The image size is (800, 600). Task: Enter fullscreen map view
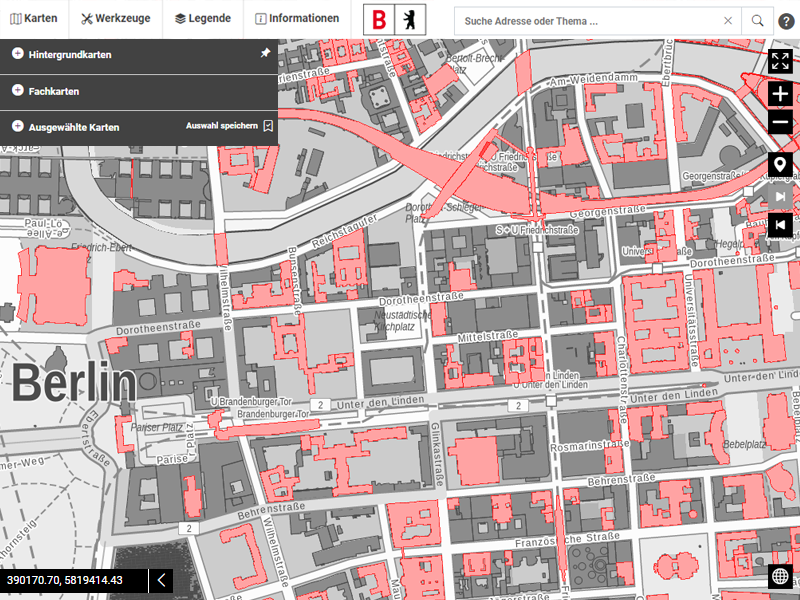coord(780,60)
